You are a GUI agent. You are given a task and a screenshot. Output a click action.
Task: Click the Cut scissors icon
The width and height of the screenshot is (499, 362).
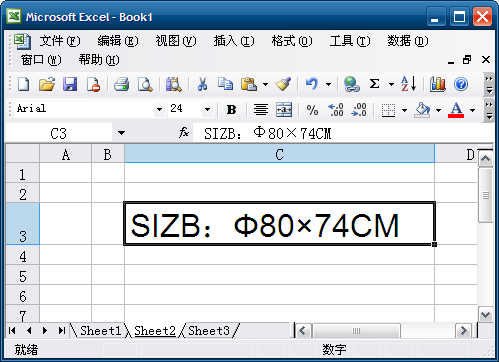(202, 84)
